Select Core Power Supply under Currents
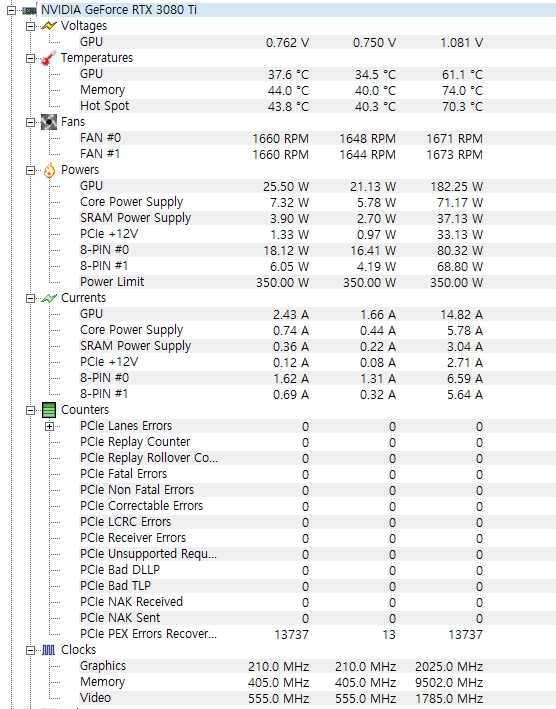Image resolution: width=556 pixels, height=709 pixels. pos(317,330)
